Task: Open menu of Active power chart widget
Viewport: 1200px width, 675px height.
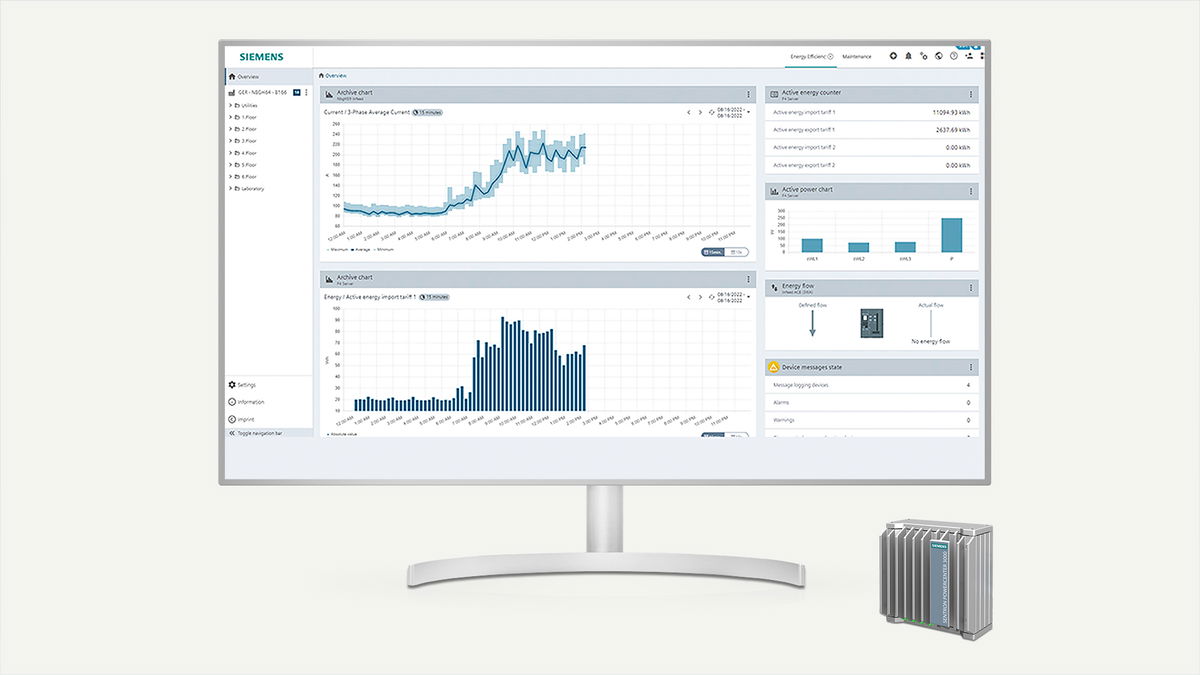Action: pyautogui.click(x=970, y=191)
